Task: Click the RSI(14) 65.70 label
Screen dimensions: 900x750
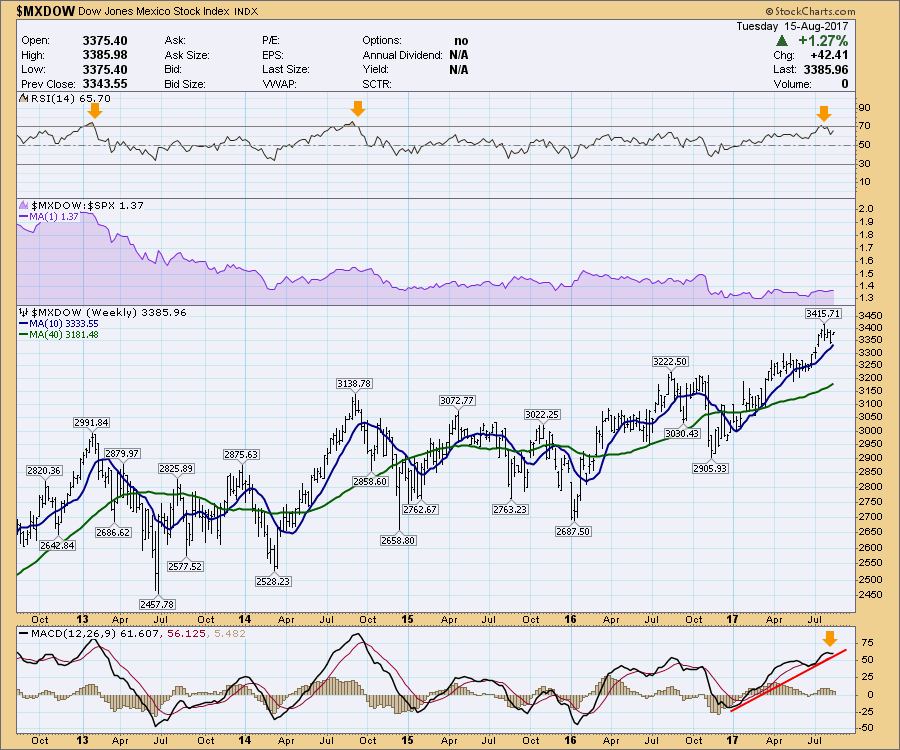Action: [71, 98]
